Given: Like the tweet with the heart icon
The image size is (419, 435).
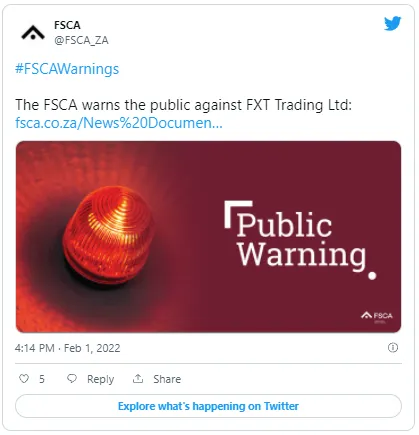Looking at the screenshot, I should [24, 378].
